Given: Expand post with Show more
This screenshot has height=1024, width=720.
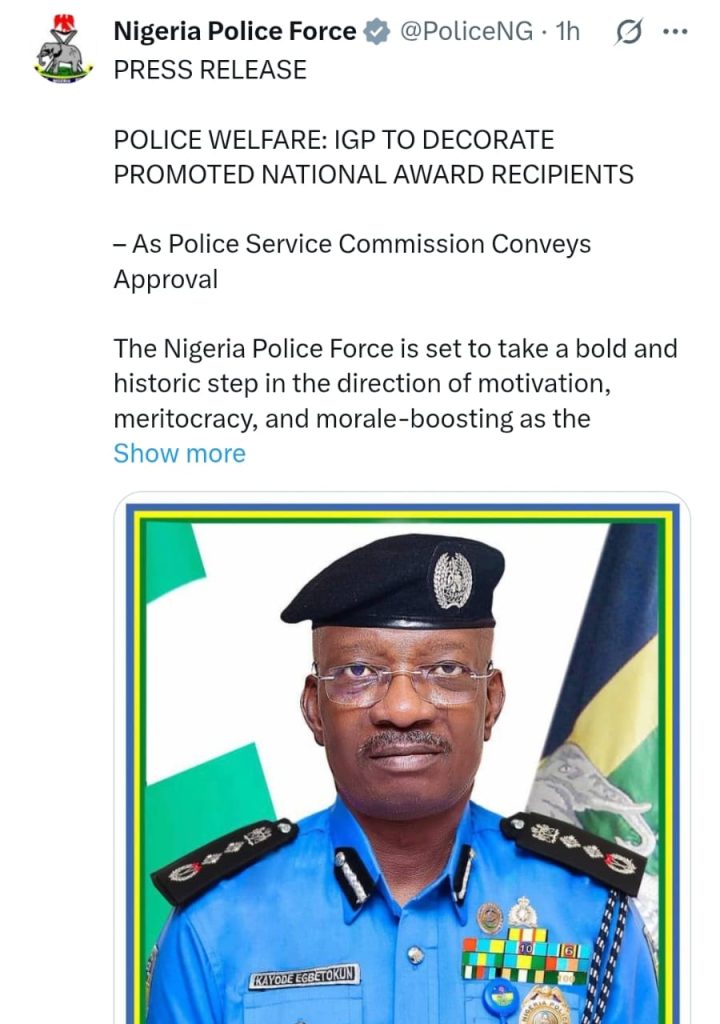Looking at the screenshot, I should pos(180,453).
